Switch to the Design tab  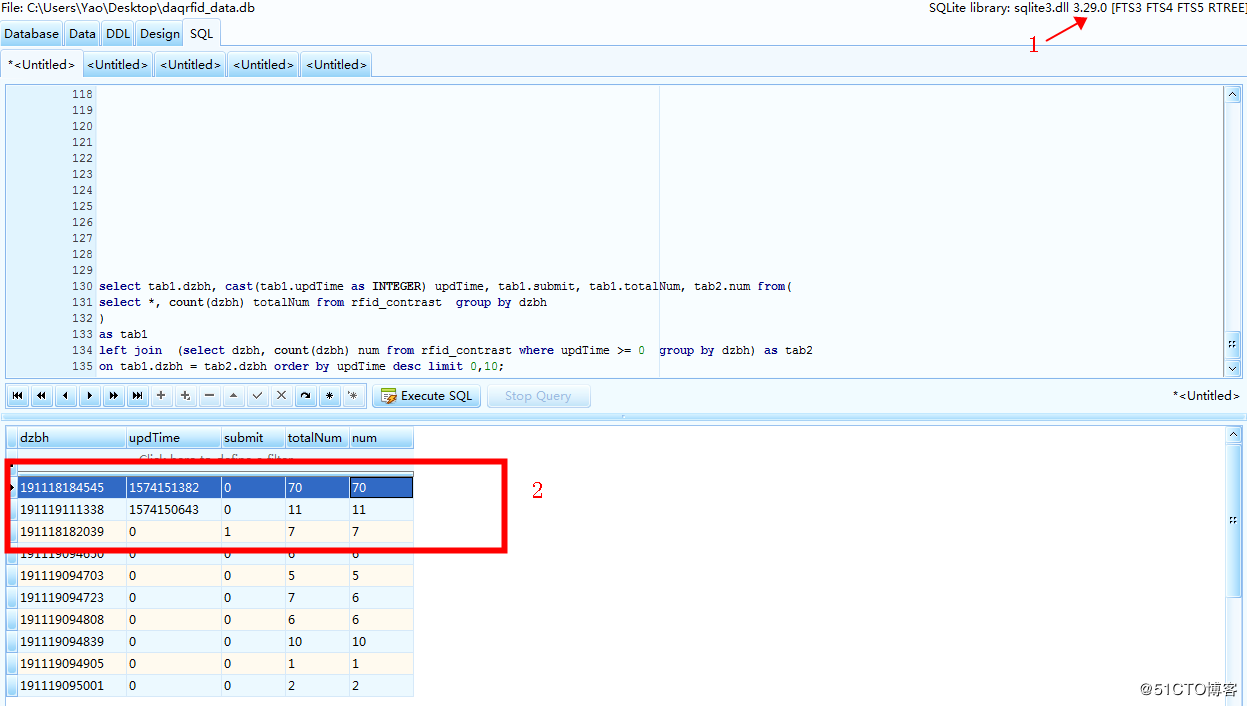click(160, 33)
